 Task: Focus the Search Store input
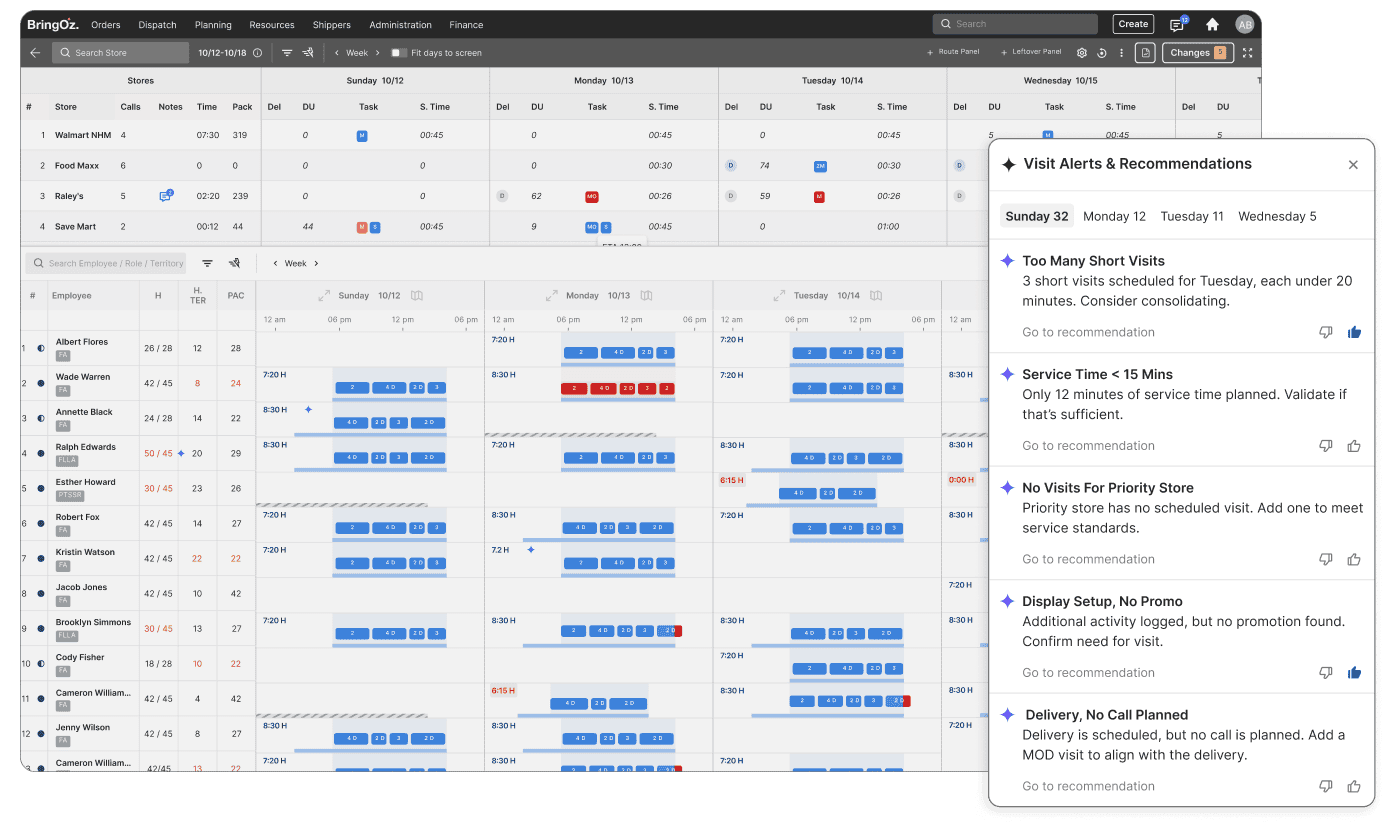(x=120, y=53)
